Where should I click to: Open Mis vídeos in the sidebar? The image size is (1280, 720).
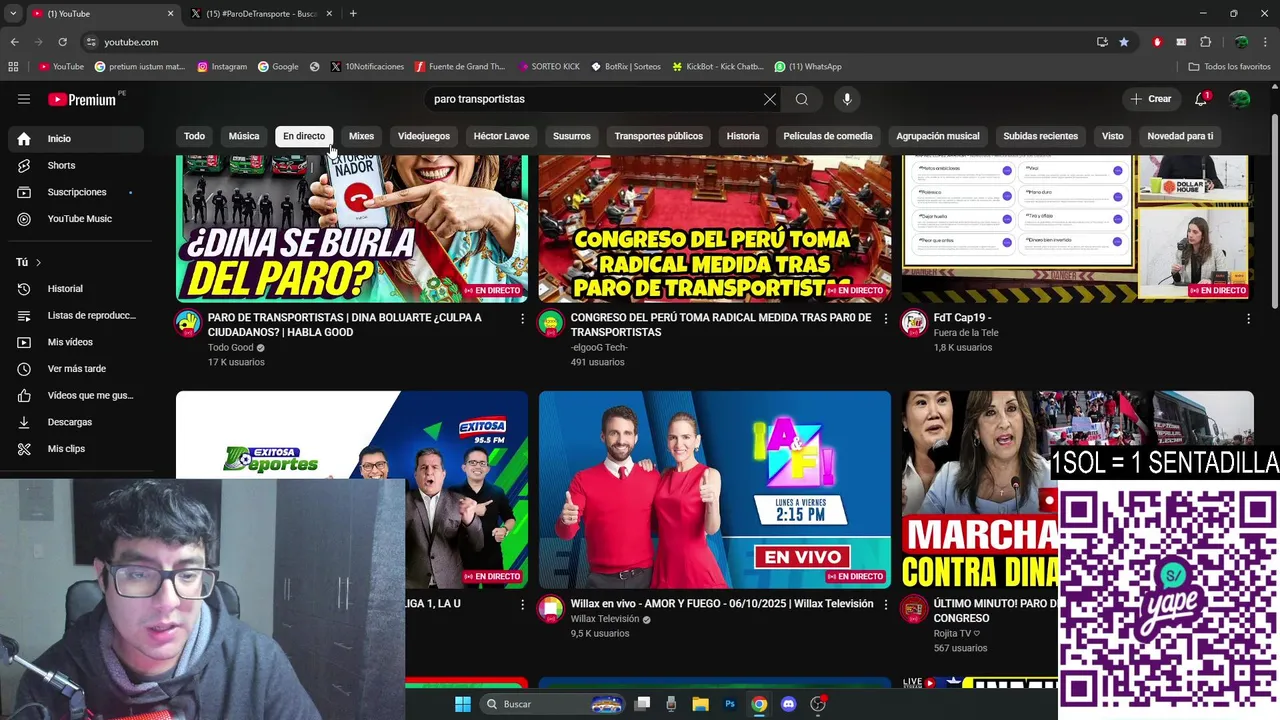point(76,342)
